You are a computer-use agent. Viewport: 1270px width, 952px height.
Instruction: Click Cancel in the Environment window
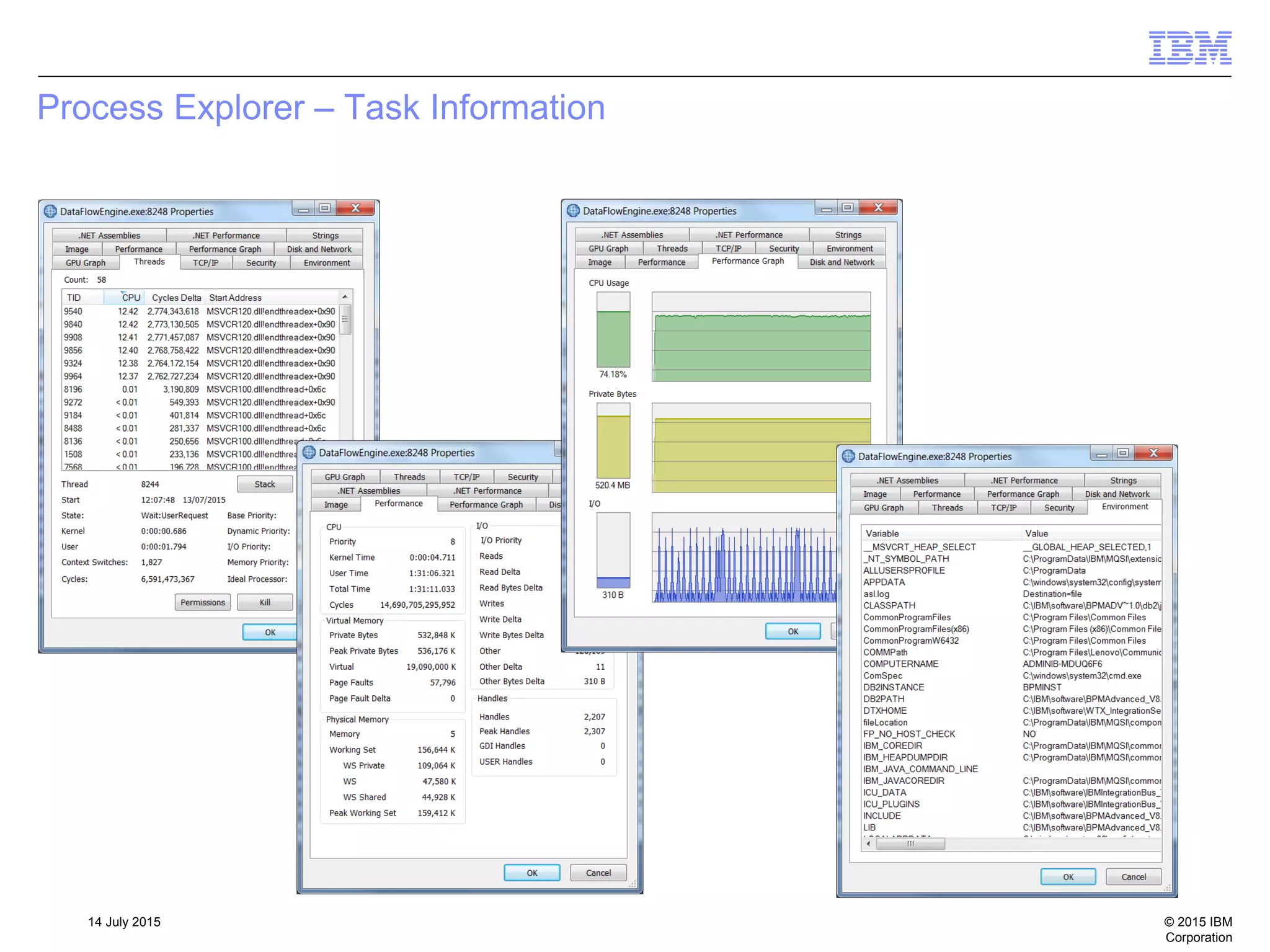pos(1134,877)
